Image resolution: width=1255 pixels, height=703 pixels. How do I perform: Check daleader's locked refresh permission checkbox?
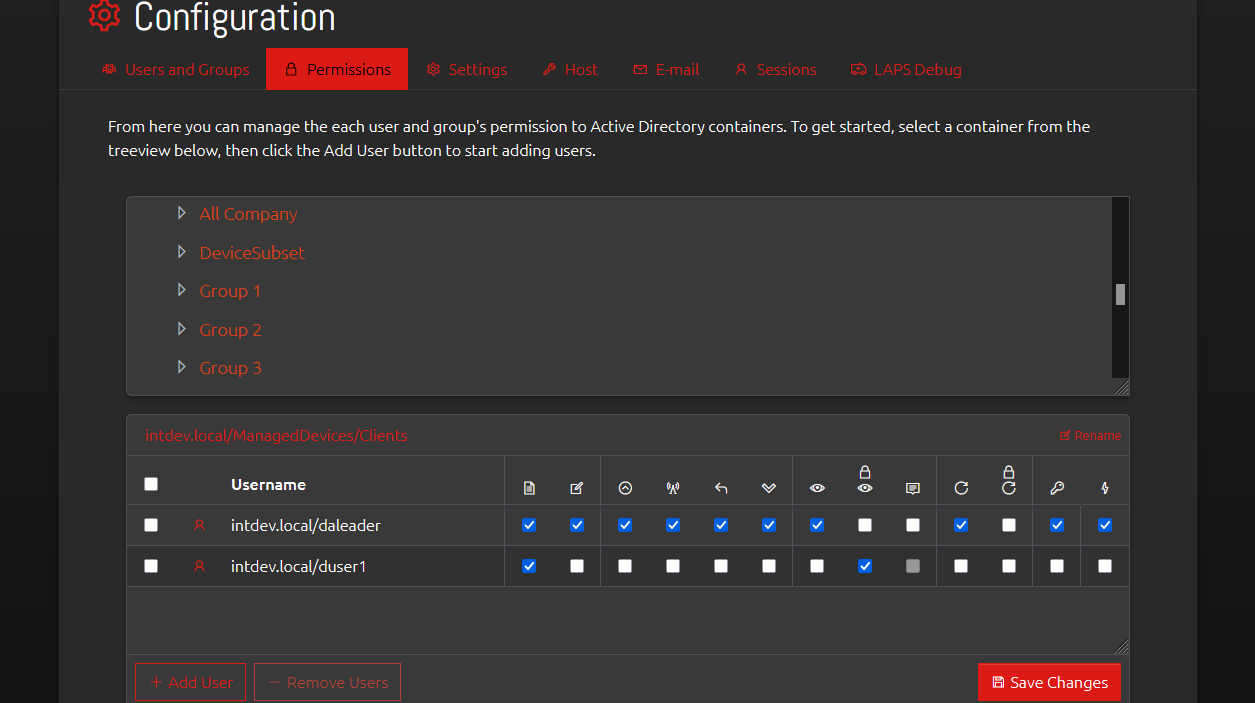tap(1009, 525)
